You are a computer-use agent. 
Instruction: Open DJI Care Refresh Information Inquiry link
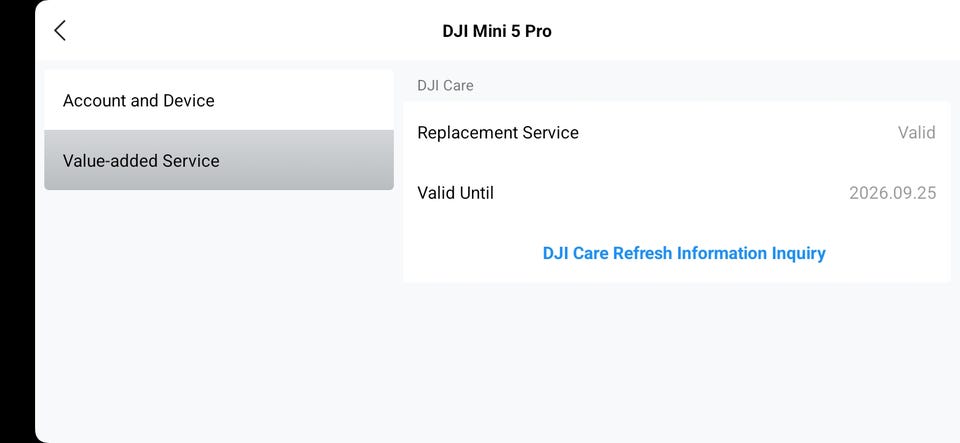pyautogui.click(x=684, y=253)
